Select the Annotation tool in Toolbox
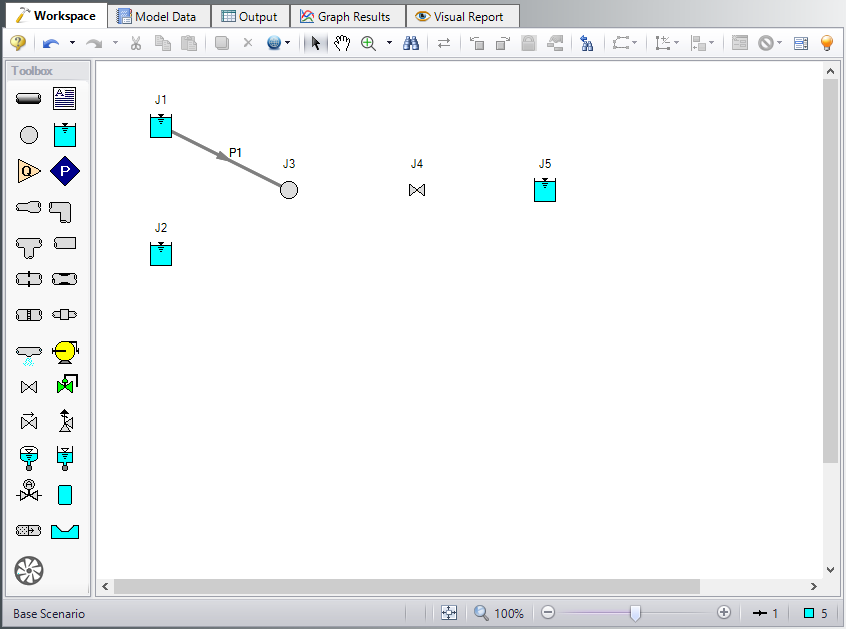 coord(65,99)
